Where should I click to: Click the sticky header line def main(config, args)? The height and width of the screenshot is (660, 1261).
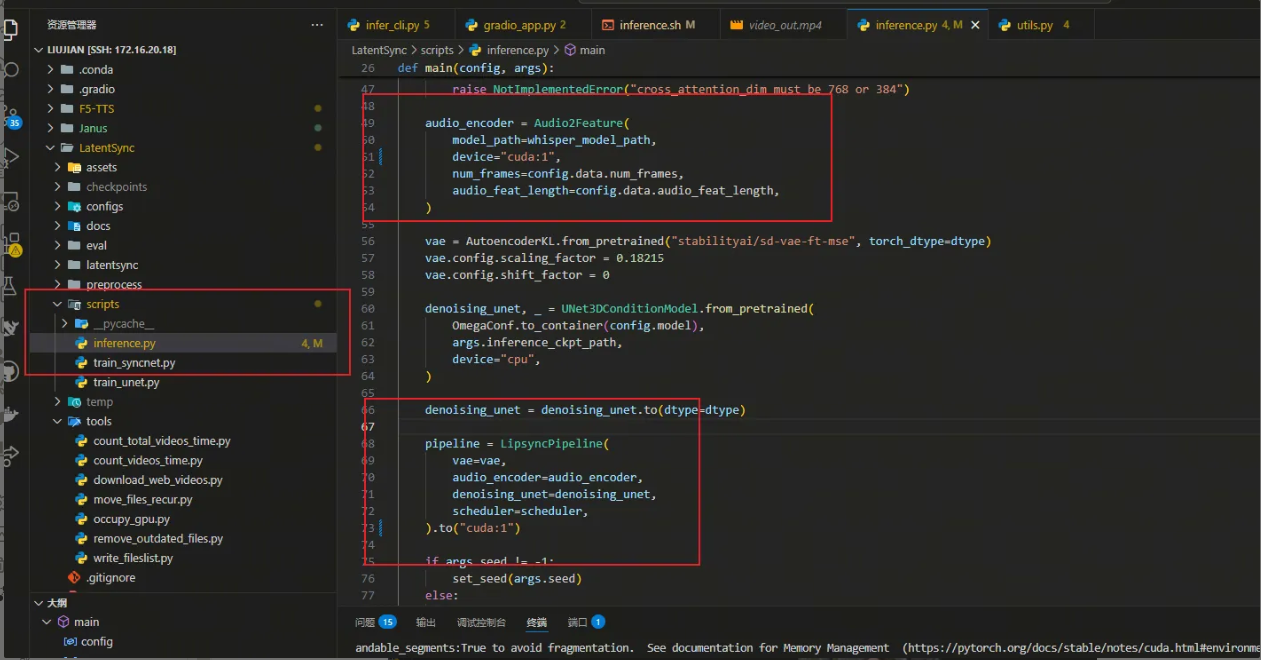475,68
